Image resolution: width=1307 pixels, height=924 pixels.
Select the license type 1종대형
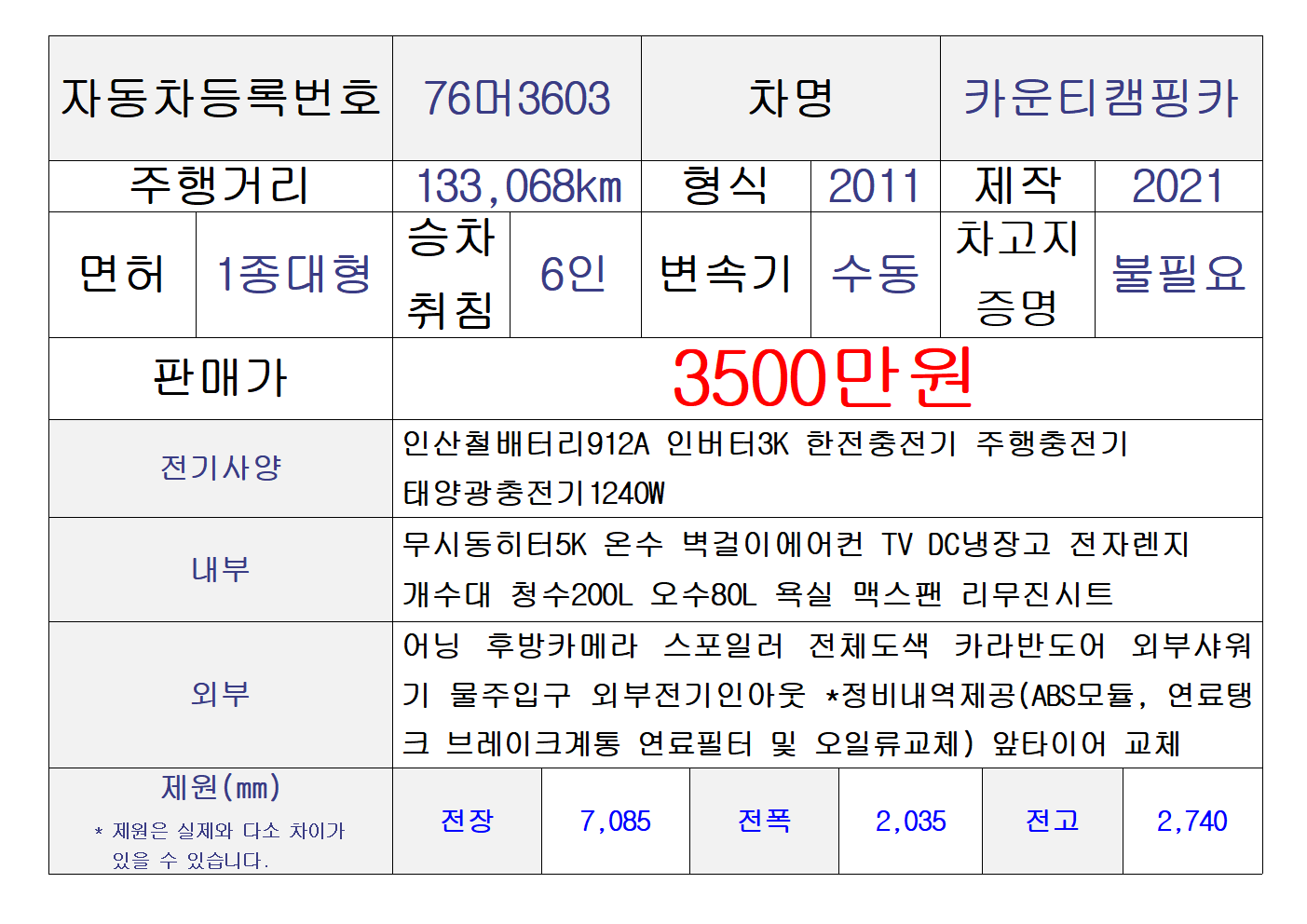pos(293,275)
